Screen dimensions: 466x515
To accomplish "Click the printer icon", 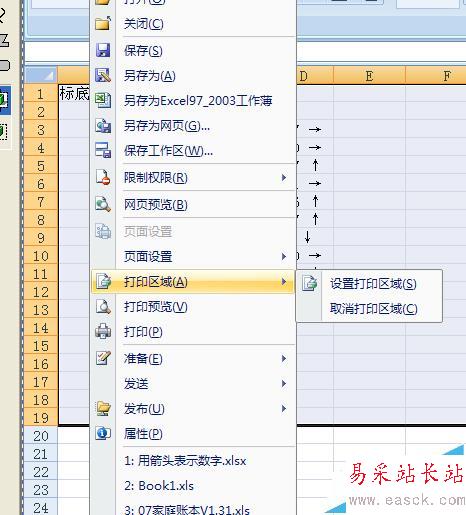I will pos(103,332).
